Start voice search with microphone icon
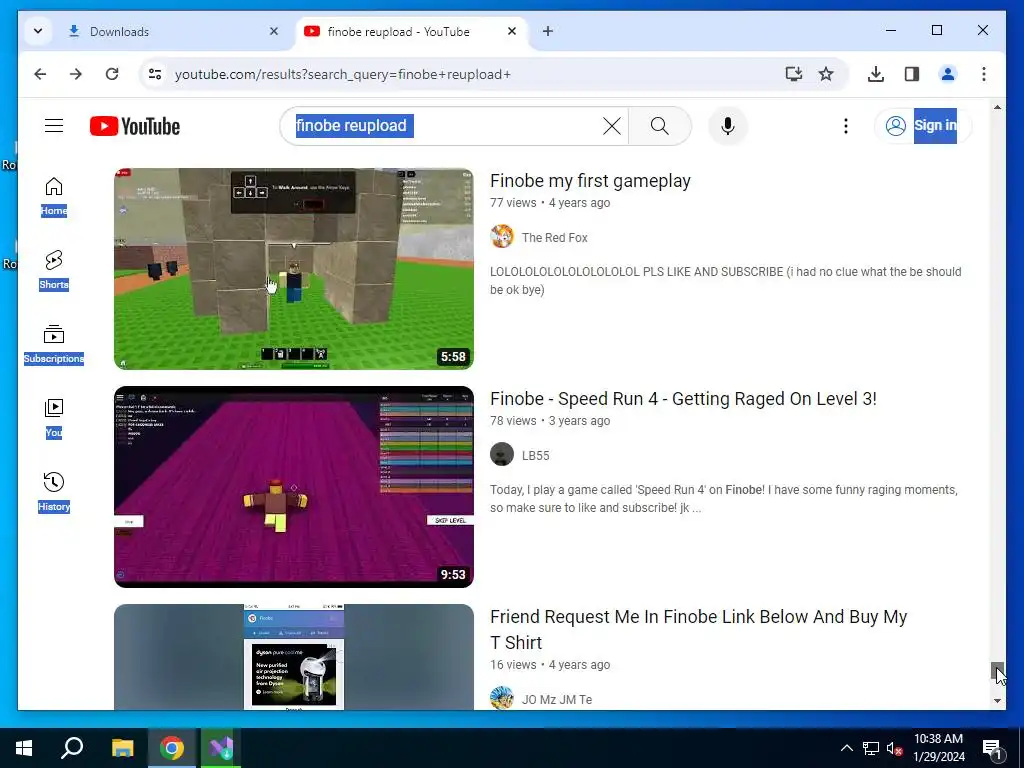Image resolution: width=1024 pixels, height=768 pixels. (728, 125)
